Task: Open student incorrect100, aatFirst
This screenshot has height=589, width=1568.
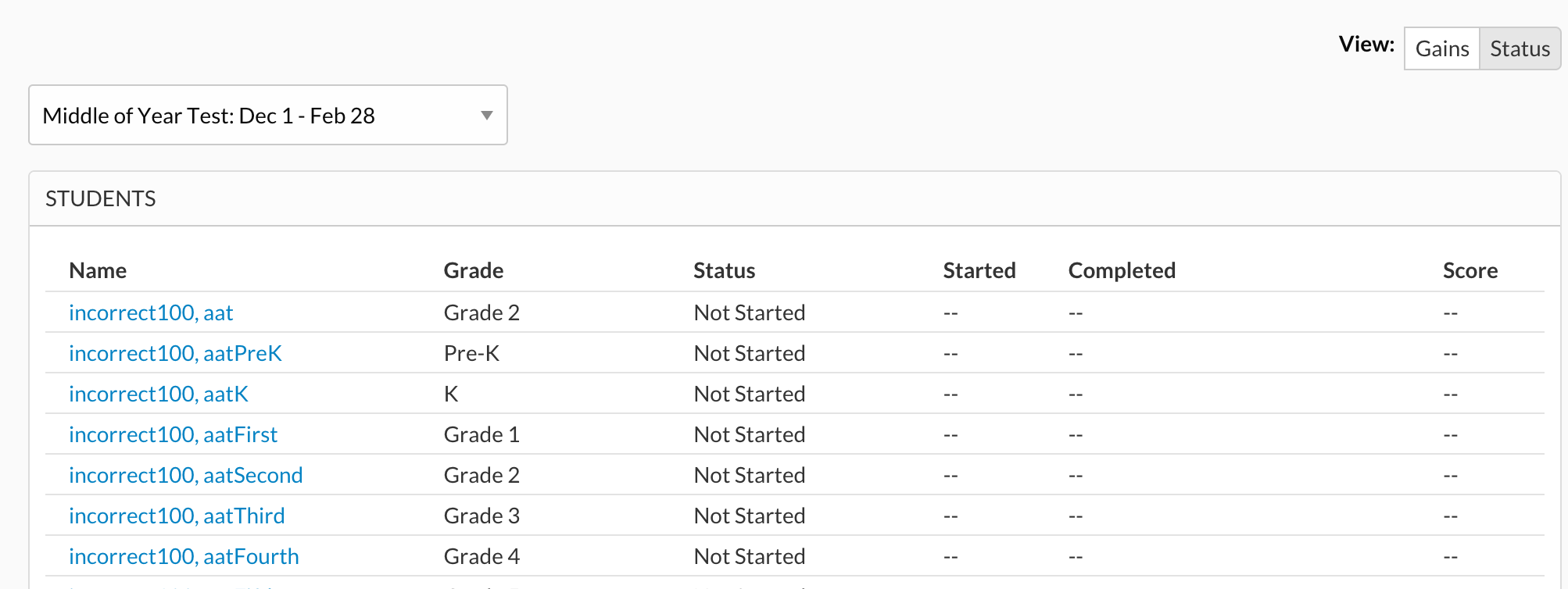Action: coord(173,434)
